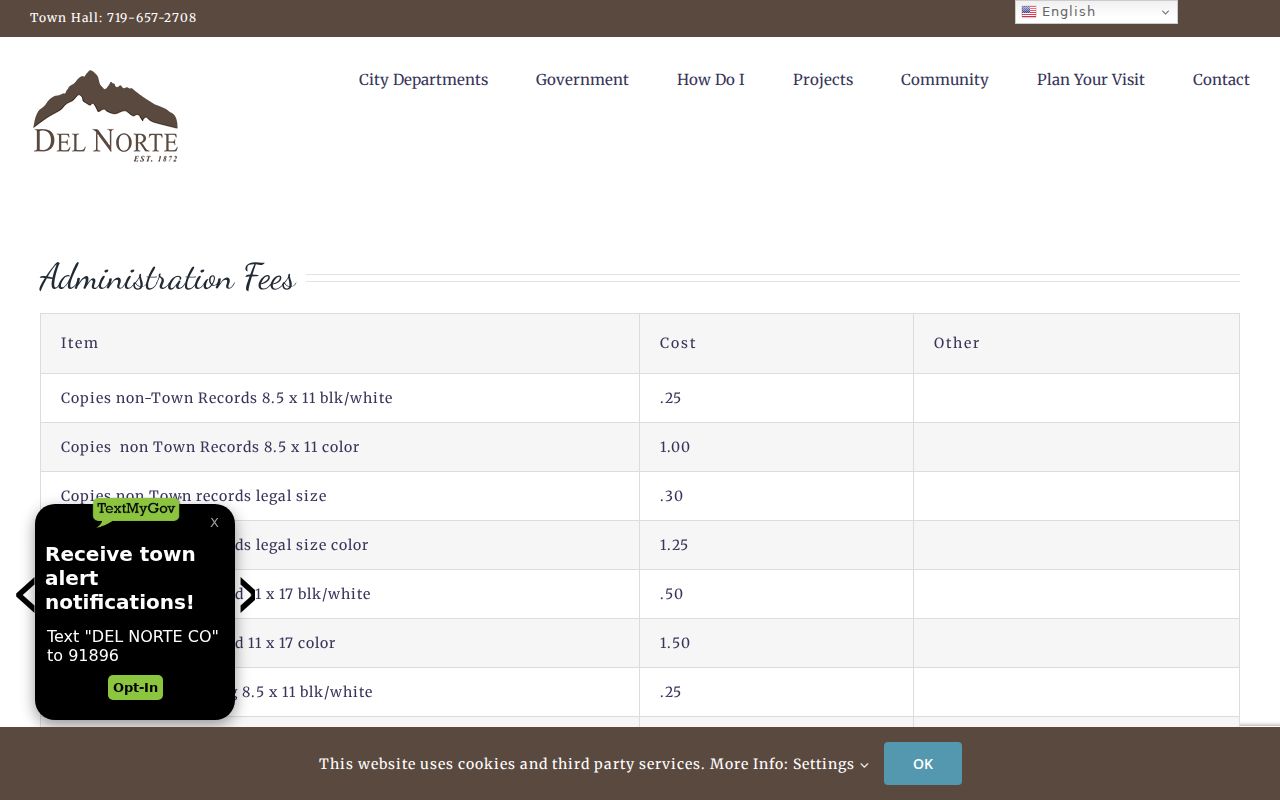
Task: Select 'Copies non Town Records 8.5 x 11 color'
Action: click(210, 447)
